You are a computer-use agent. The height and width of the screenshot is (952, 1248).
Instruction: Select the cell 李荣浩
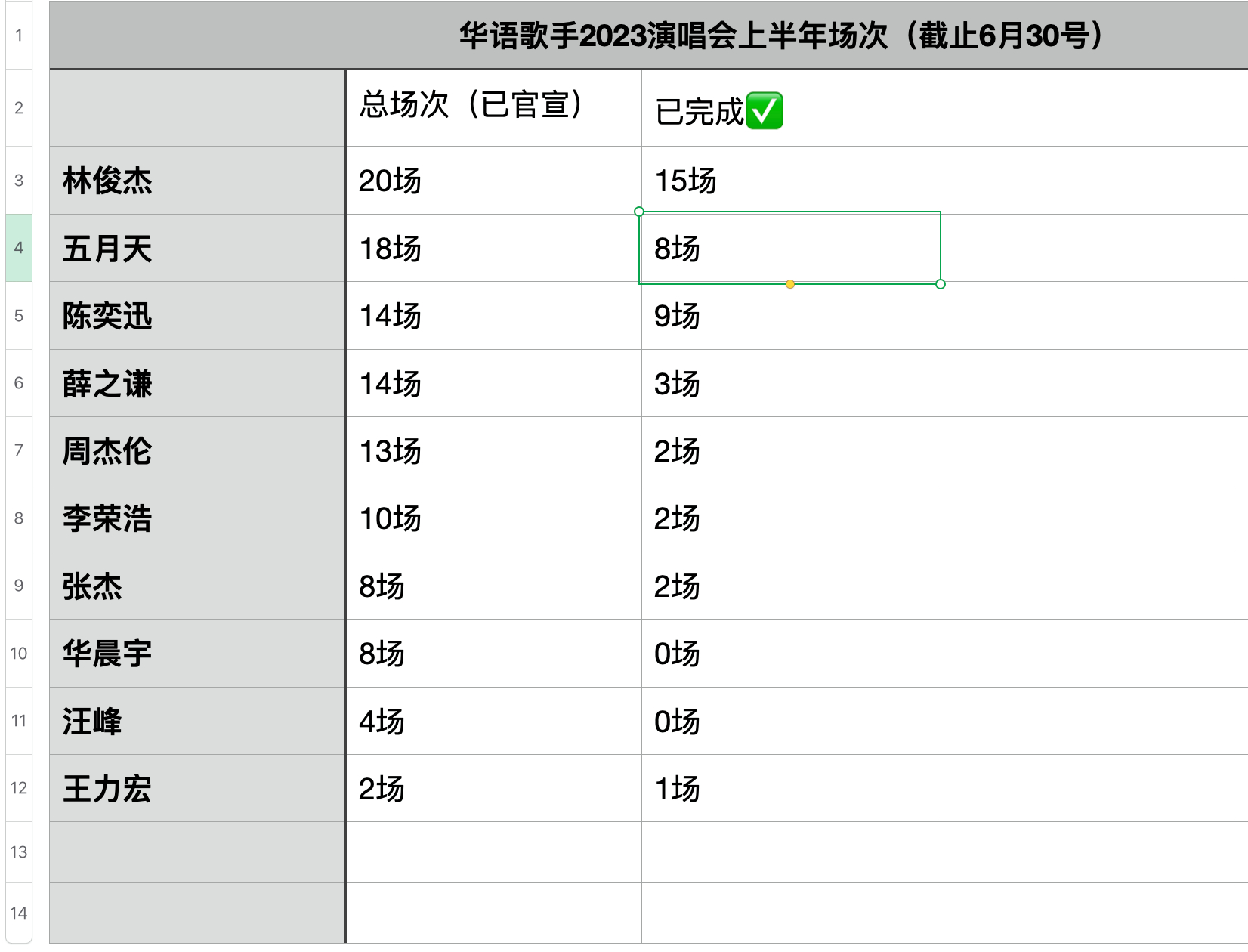pos(197,518)
